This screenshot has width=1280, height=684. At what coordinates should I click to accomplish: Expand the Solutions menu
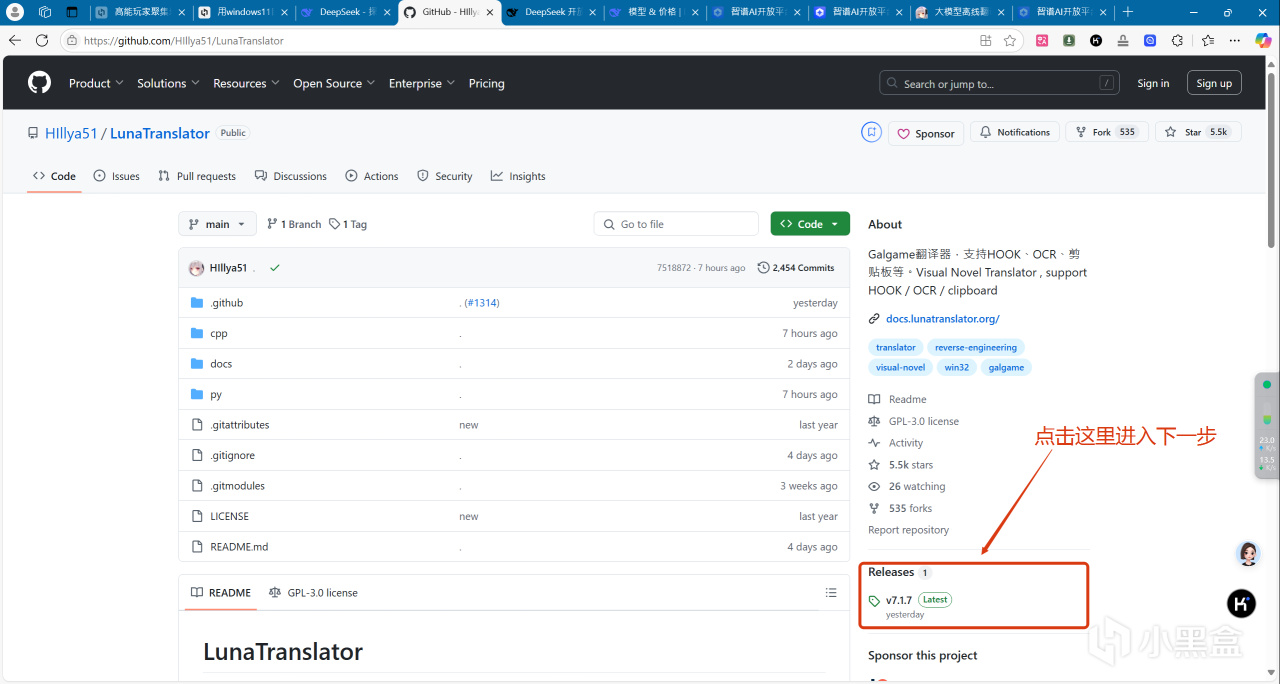point(168,83)
